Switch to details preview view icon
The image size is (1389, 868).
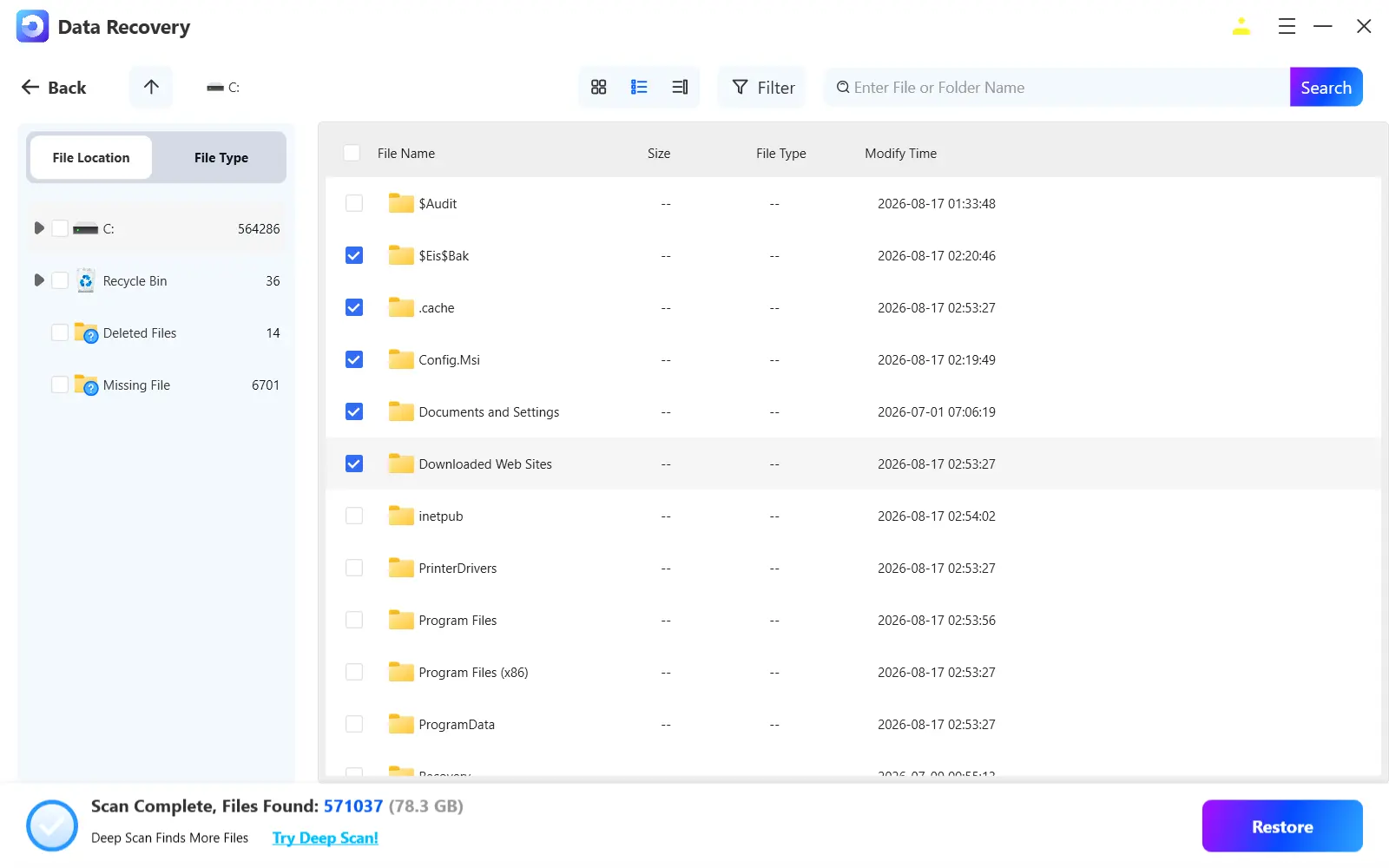(x=680, y=87)
